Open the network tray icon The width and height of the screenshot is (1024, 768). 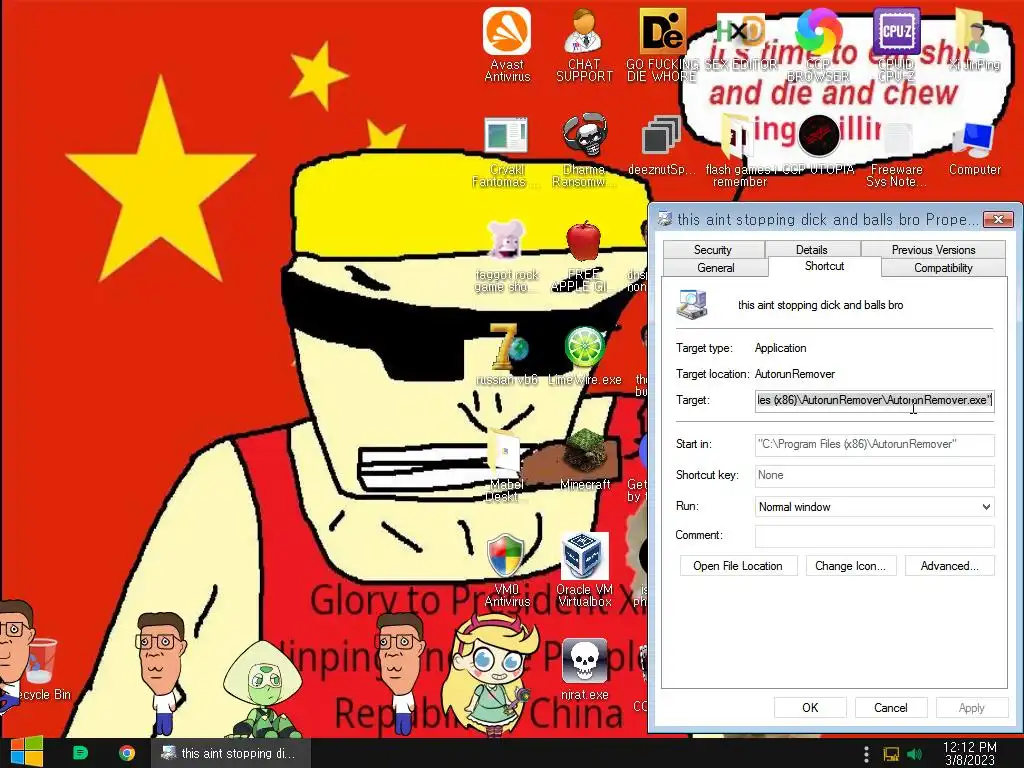[891, 754]
